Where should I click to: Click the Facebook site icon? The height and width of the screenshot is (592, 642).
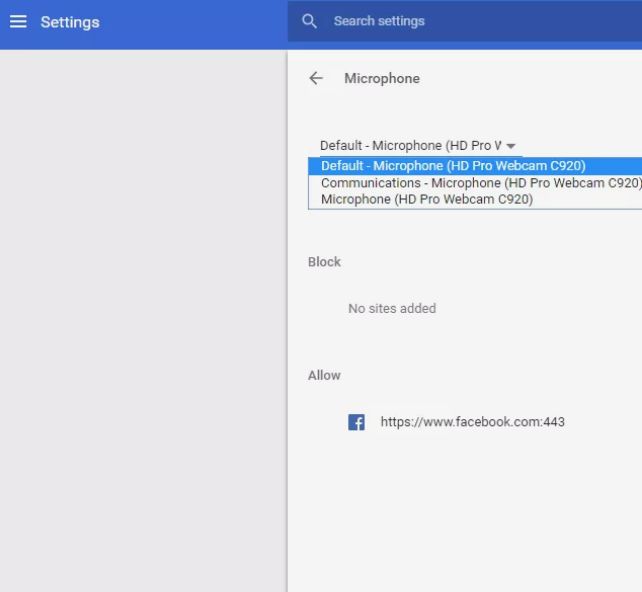pyautogui.click(x=356, y=422)
